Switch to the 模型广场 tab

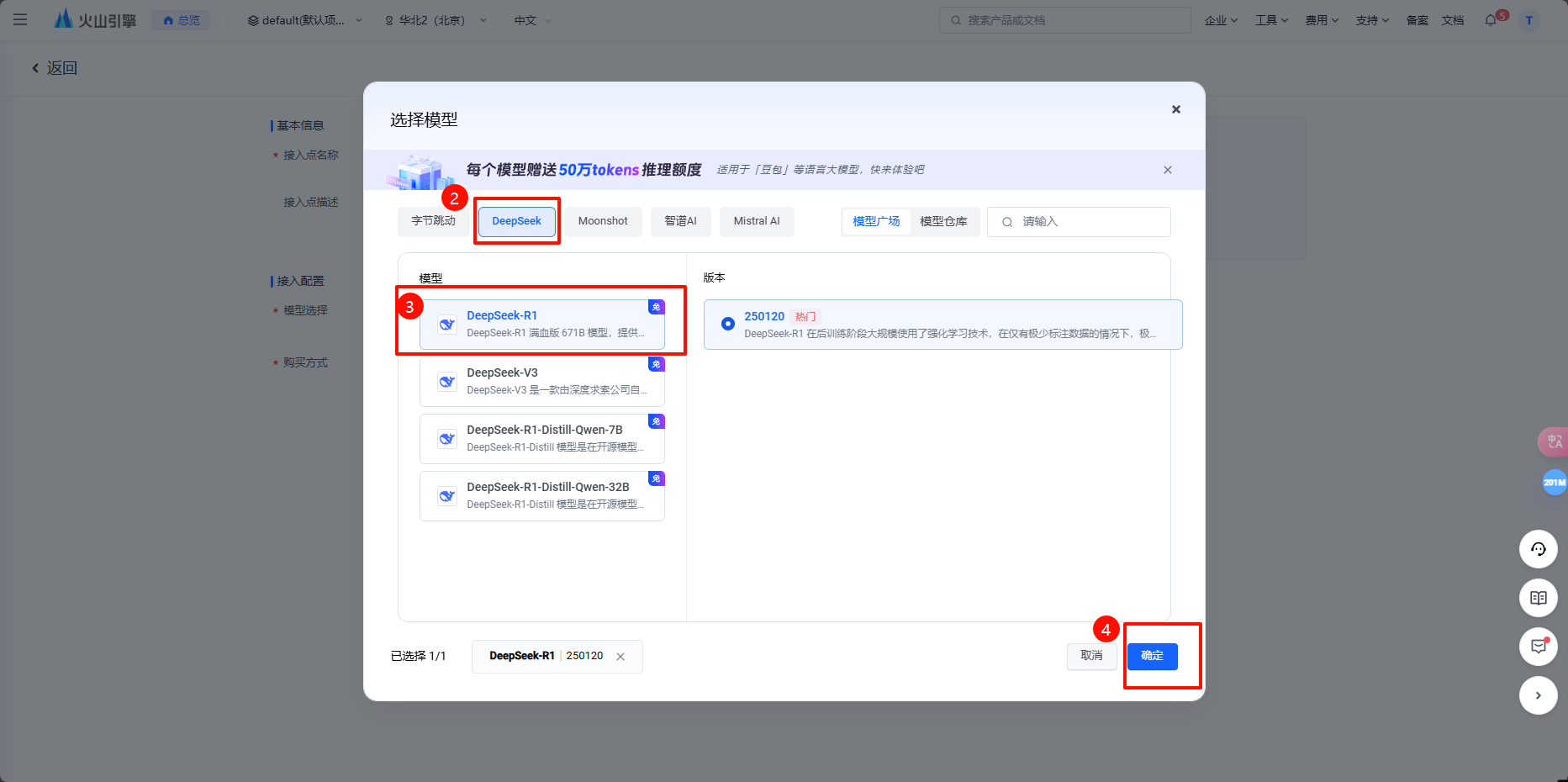pyautogui.click(x=876, y=221)
